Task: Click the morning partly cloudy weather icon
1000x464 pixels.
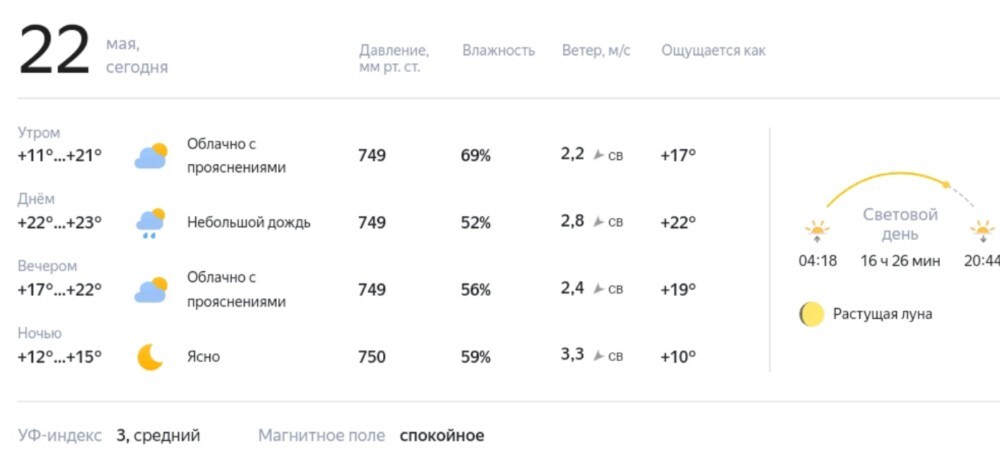Action: point(151,156)
